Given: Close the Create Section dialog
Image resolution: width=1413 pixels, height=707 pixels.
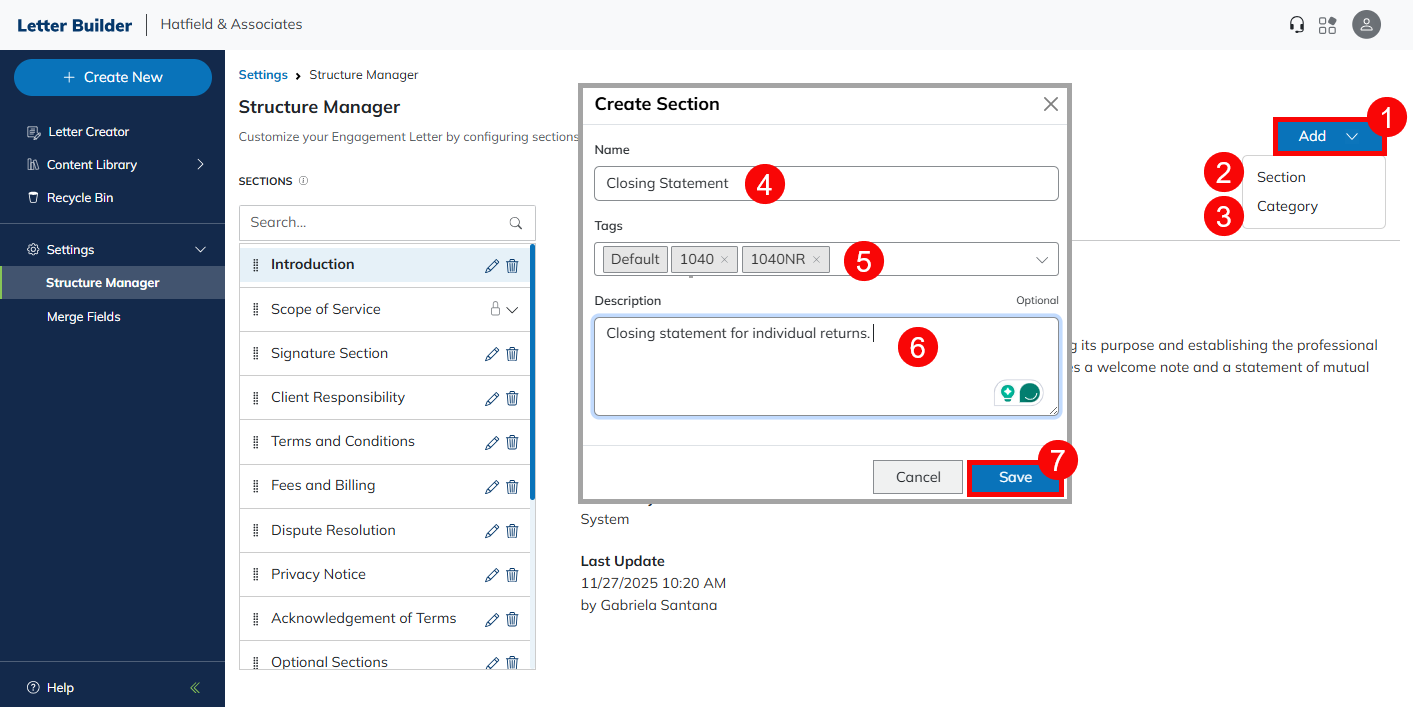Looking at the screenshot, I should click(x=1050, y=104).
